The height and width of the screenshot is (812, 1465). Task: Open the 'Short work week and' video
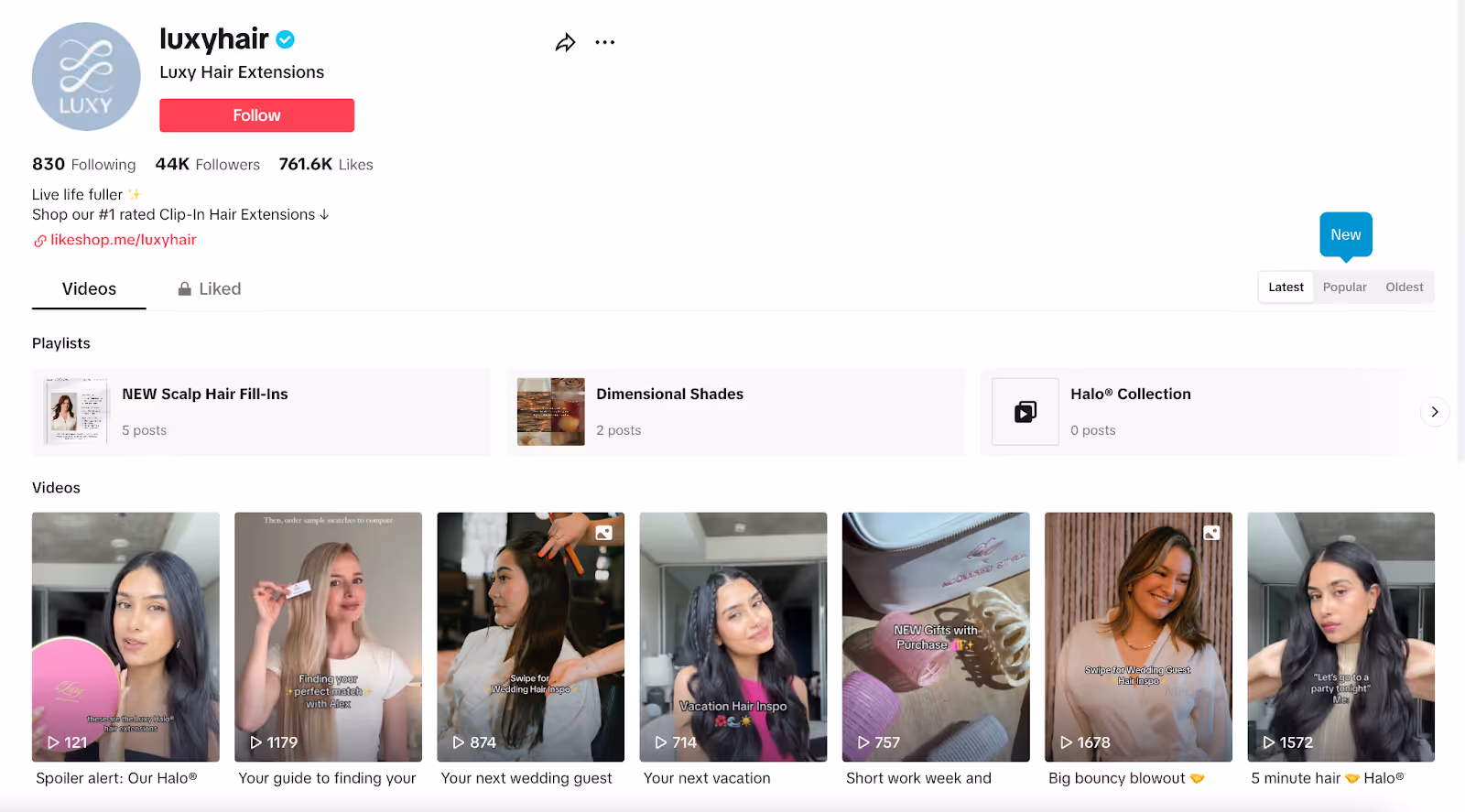point(936,637)
